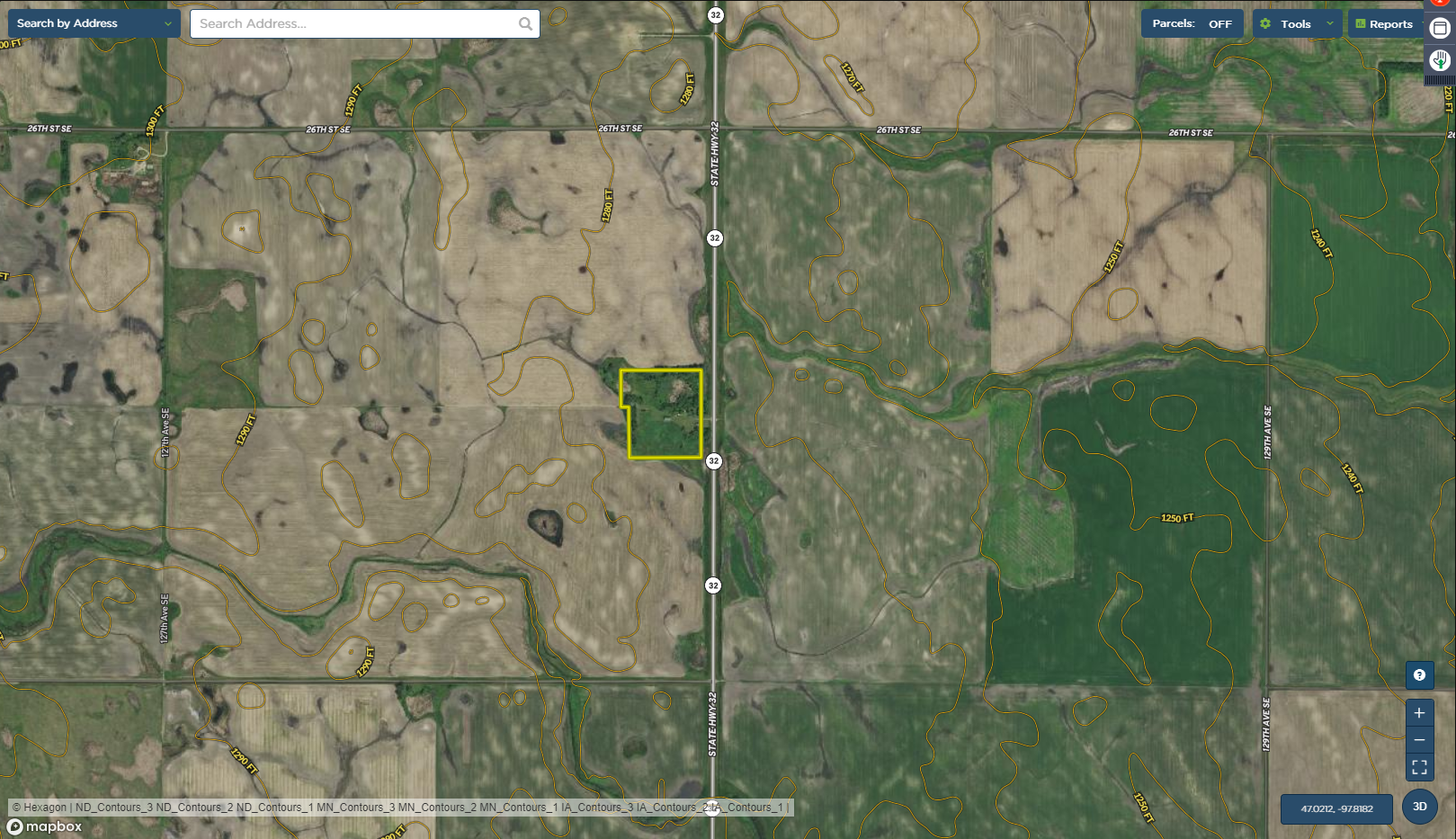Zoom in using the plus button

pos(1419,713)
